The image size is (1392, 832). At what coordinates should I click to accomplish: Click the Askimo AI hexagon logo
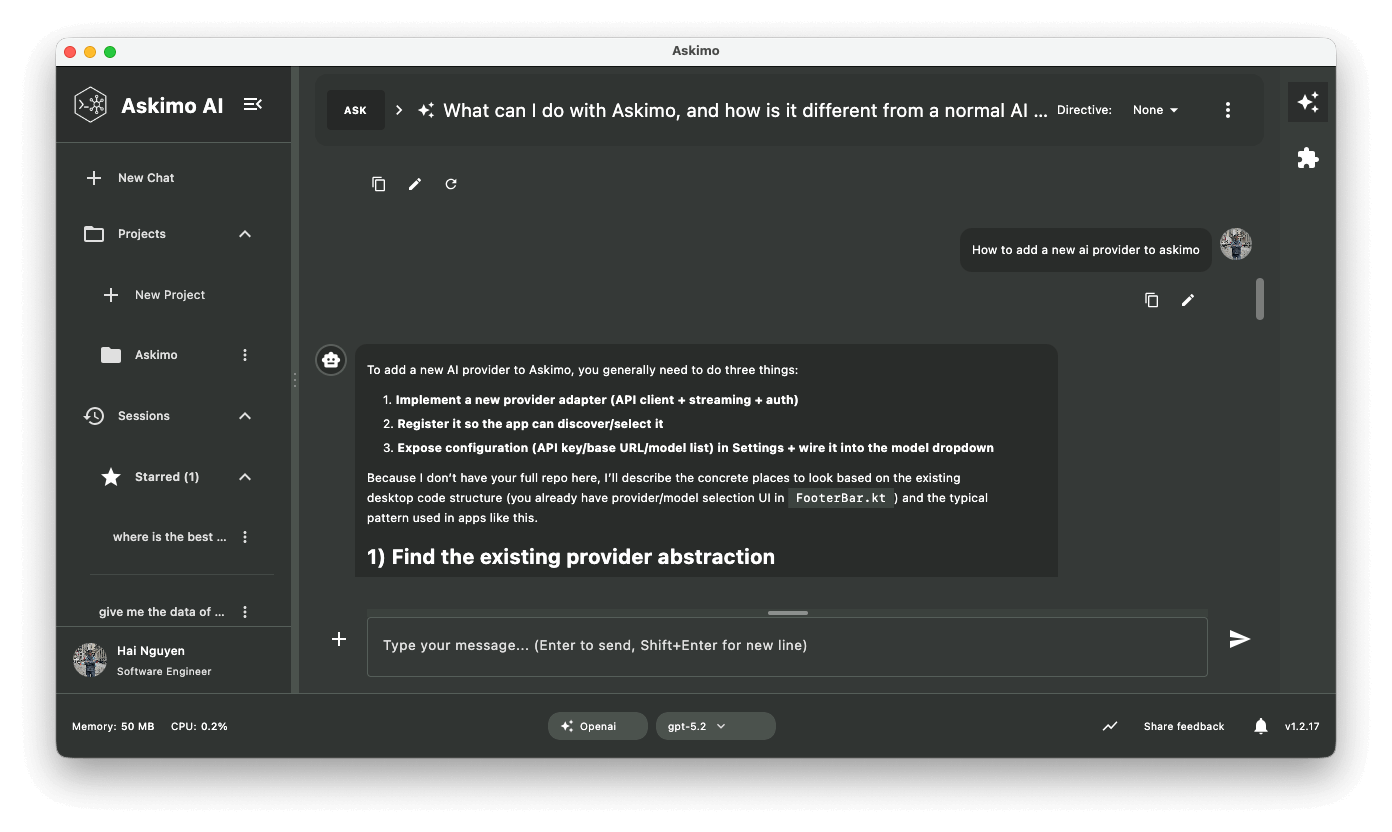click(90, 105)
